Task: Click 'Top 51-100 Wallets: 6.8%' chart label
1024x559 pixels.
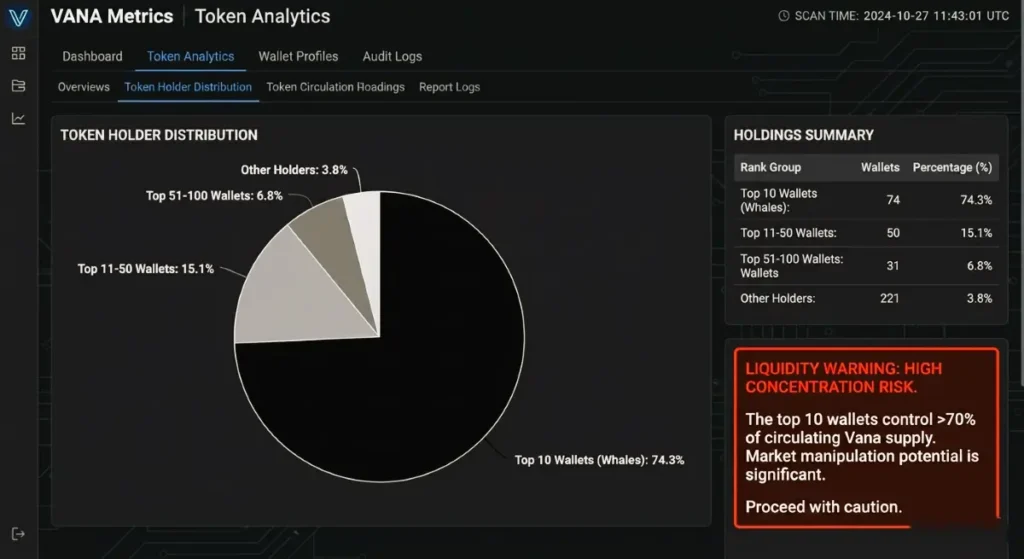Action: (x=214, y=195)
